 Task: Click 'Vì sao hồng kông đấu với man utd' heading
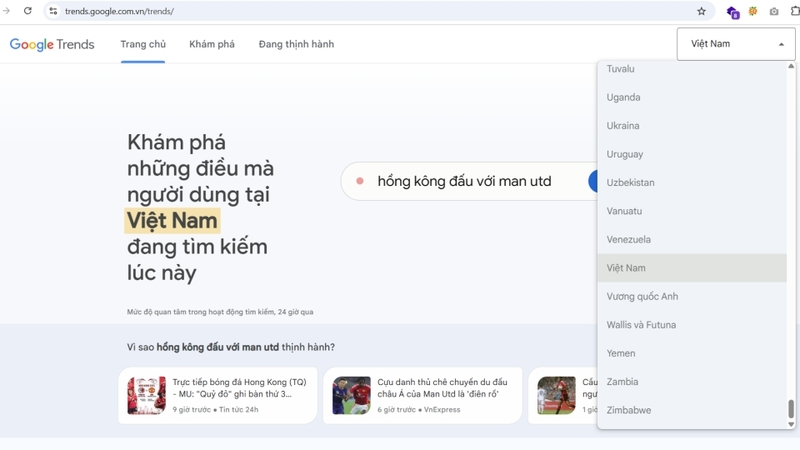(x=231, y=347)
